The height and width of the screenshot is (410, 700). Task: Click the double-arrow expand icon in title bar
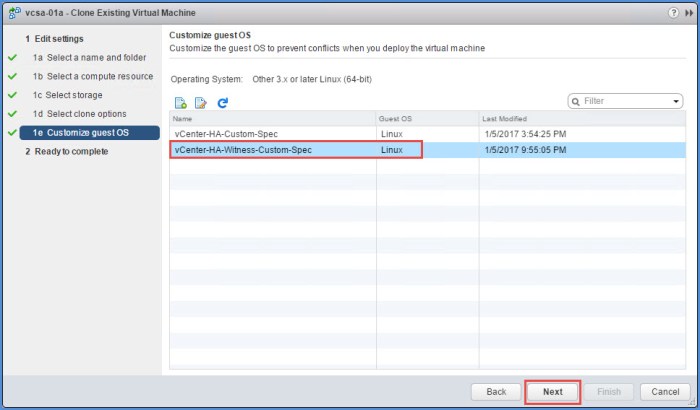(x=689, y=13)
